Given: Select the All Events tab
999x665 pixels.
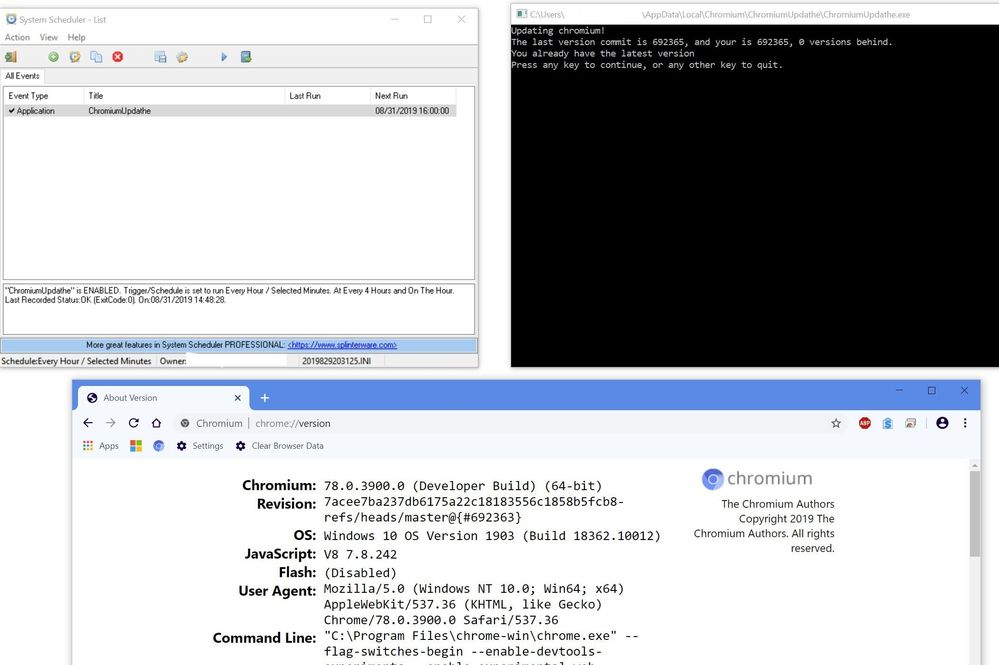Looking at the screenshot, I should click(22, 76).
